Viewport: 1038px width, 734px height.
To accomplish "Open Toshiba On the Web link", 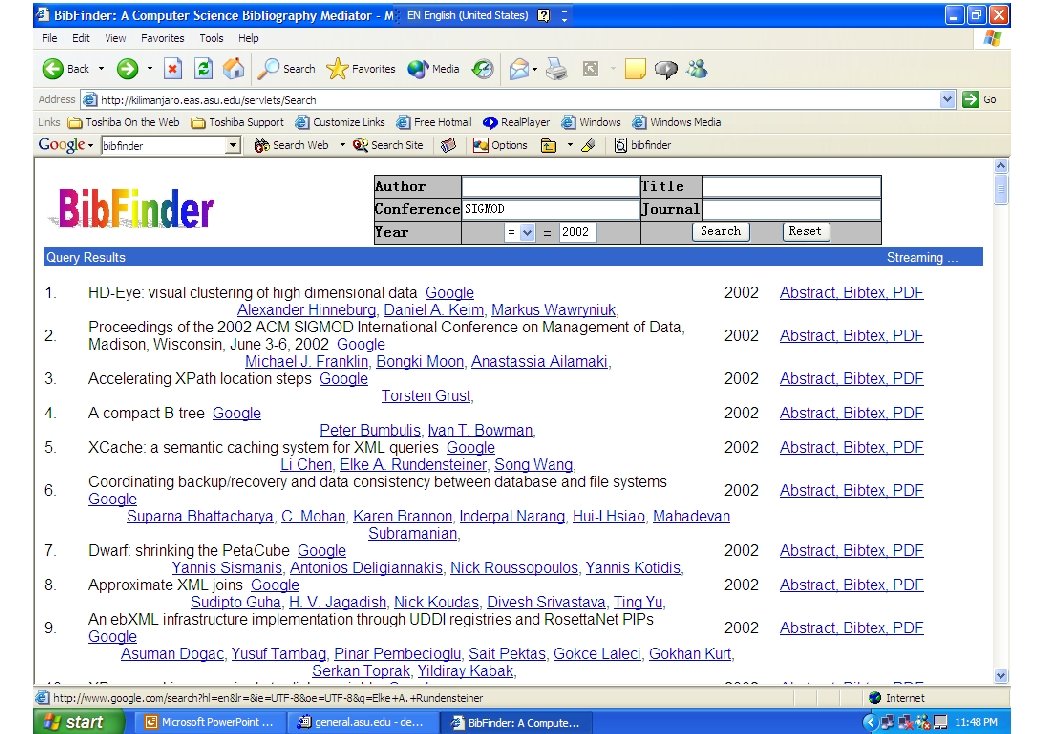I will point(124,122).
